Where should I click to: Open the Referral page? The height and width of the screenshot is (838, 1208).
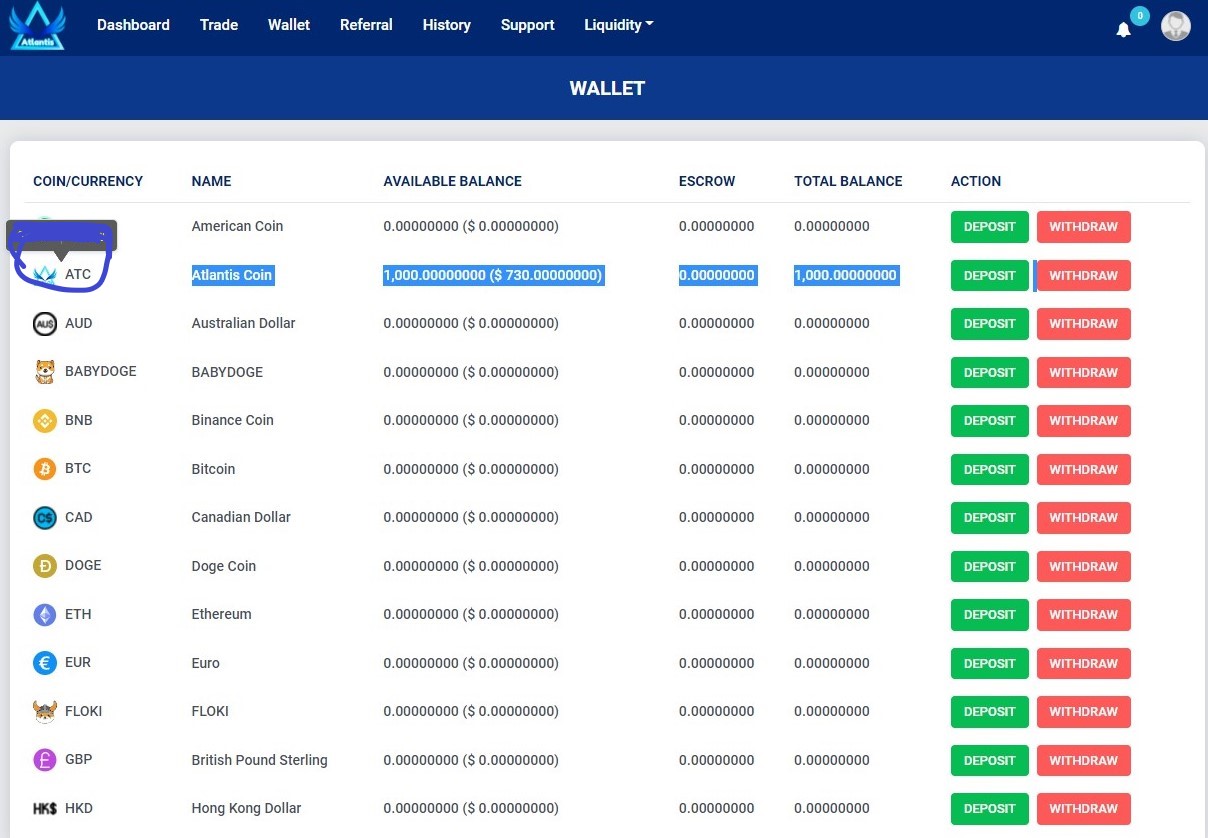click(x=366, y=25)
